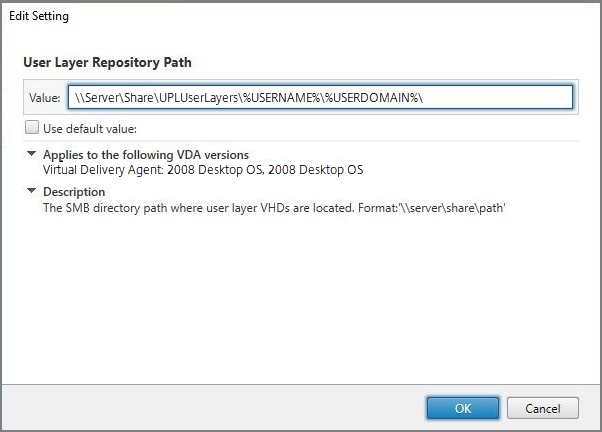Collapse the Applies to VDA versions triangle

coord(32,155)
